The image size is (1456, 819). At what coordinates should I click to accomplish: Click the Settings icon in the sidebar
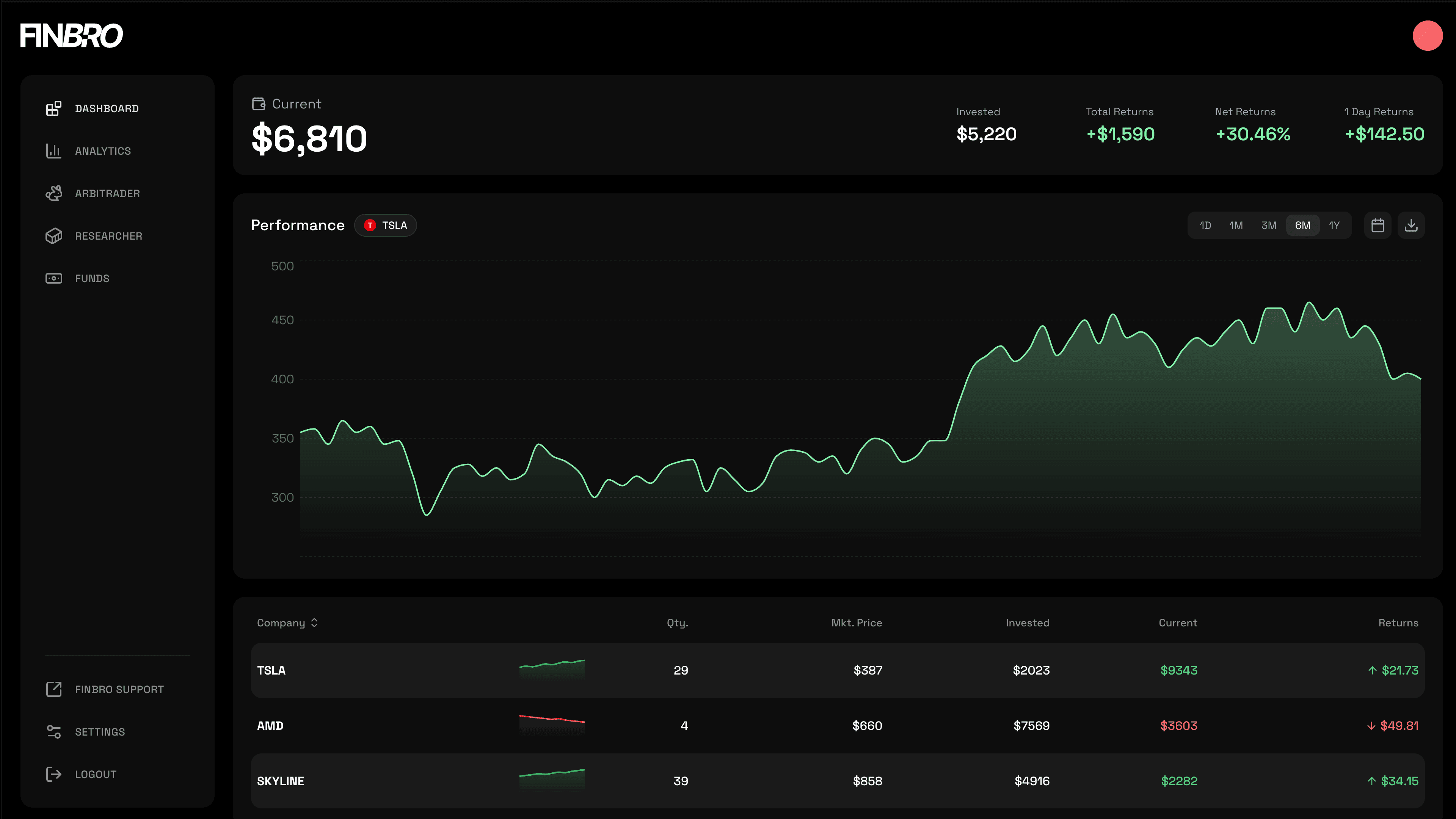pyautogui.click(x=53, y=731)
